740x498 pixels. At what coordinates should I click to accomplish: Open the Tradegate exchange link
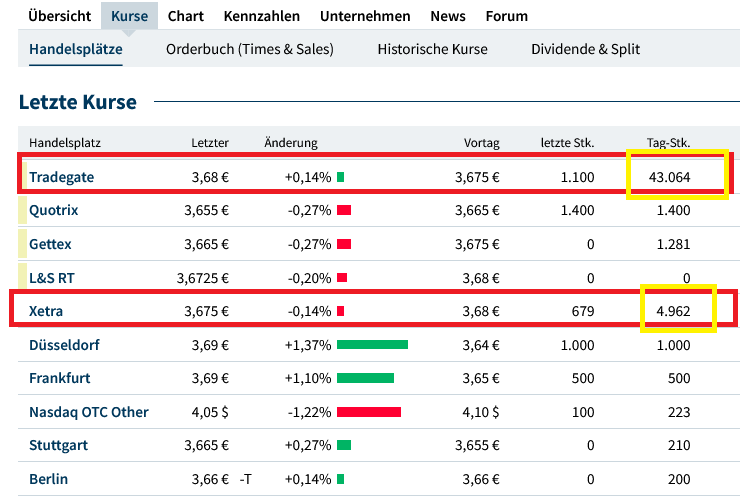click(61, 177)
